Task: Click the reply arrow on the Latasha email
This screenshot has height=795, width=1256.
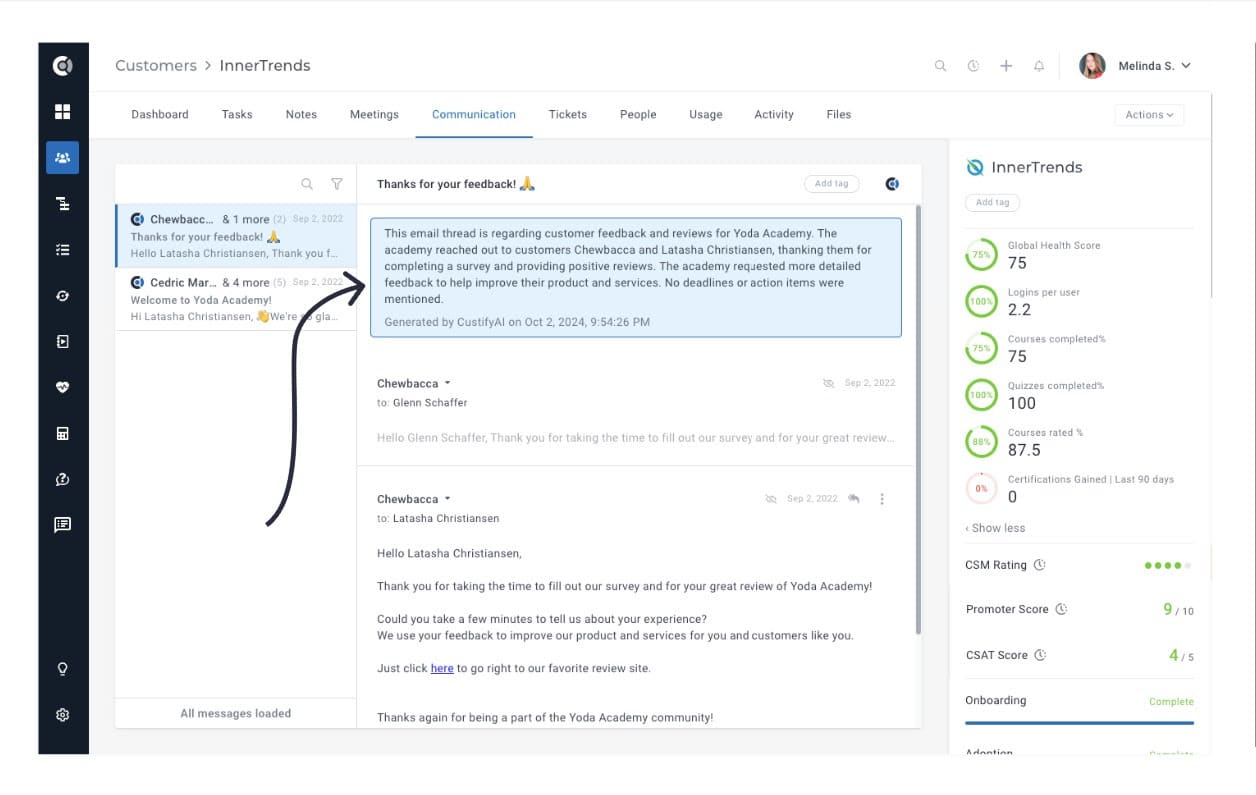Action: pyautogui.click(x=854, y=498)
